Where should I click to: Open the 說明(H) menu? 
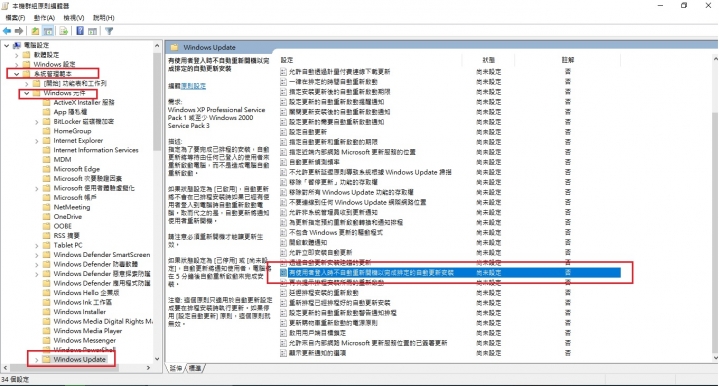104,18
